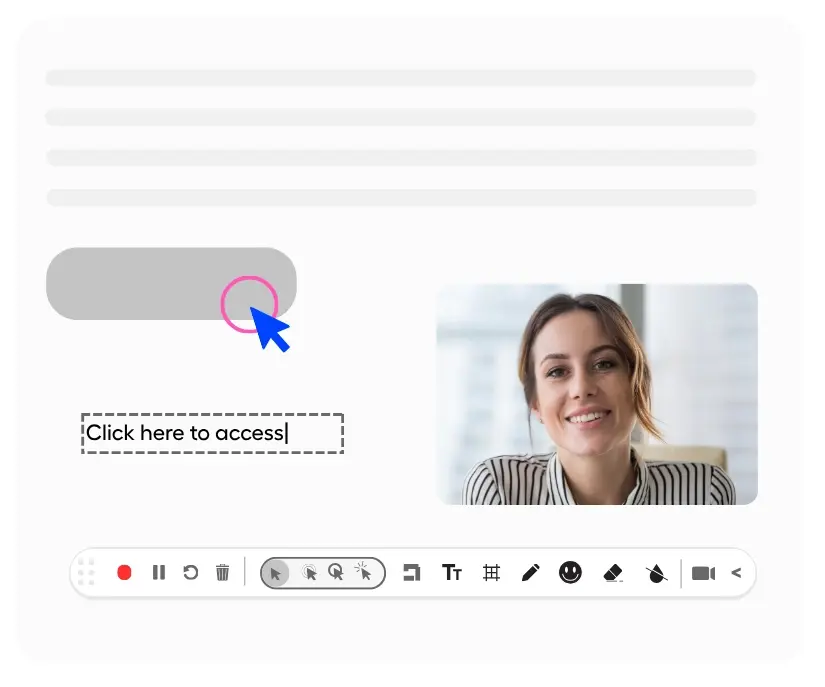Collapse the toolbar using the left chevron
The width and height of the screenshot is (825, 687).
[735, 573]
